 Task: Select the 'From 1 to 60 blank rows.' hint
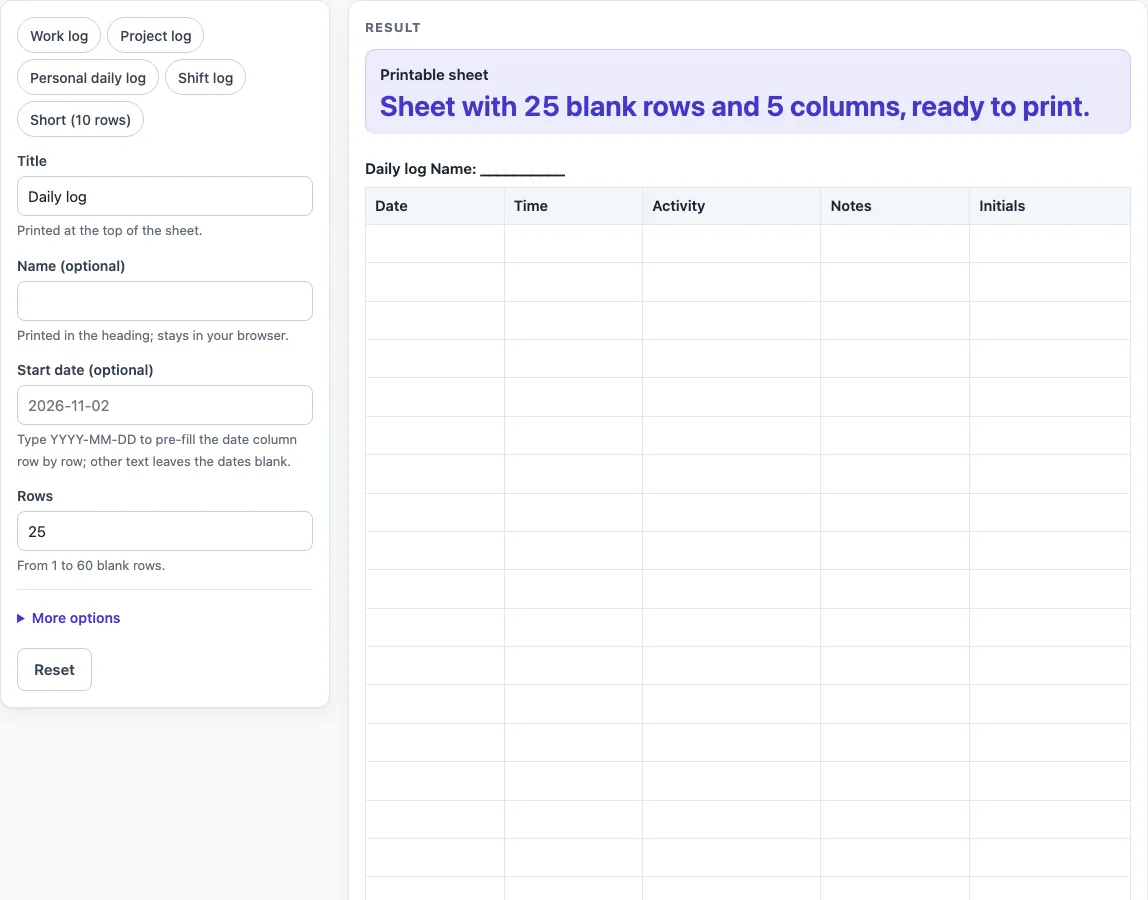[91, 565]
